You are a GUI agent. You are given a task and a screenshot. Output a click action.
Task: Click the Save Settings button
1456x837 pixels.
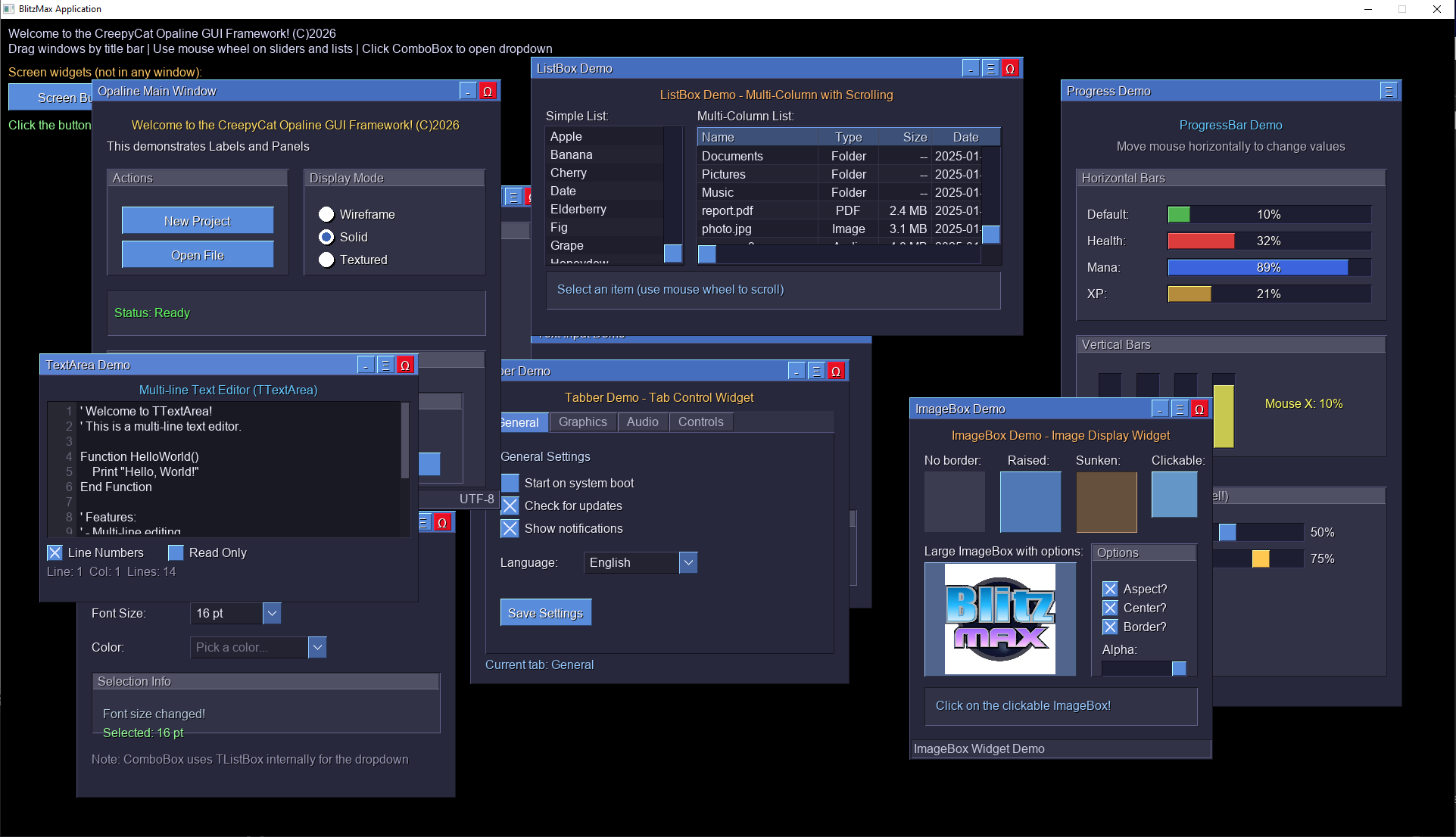pos(545,613)
